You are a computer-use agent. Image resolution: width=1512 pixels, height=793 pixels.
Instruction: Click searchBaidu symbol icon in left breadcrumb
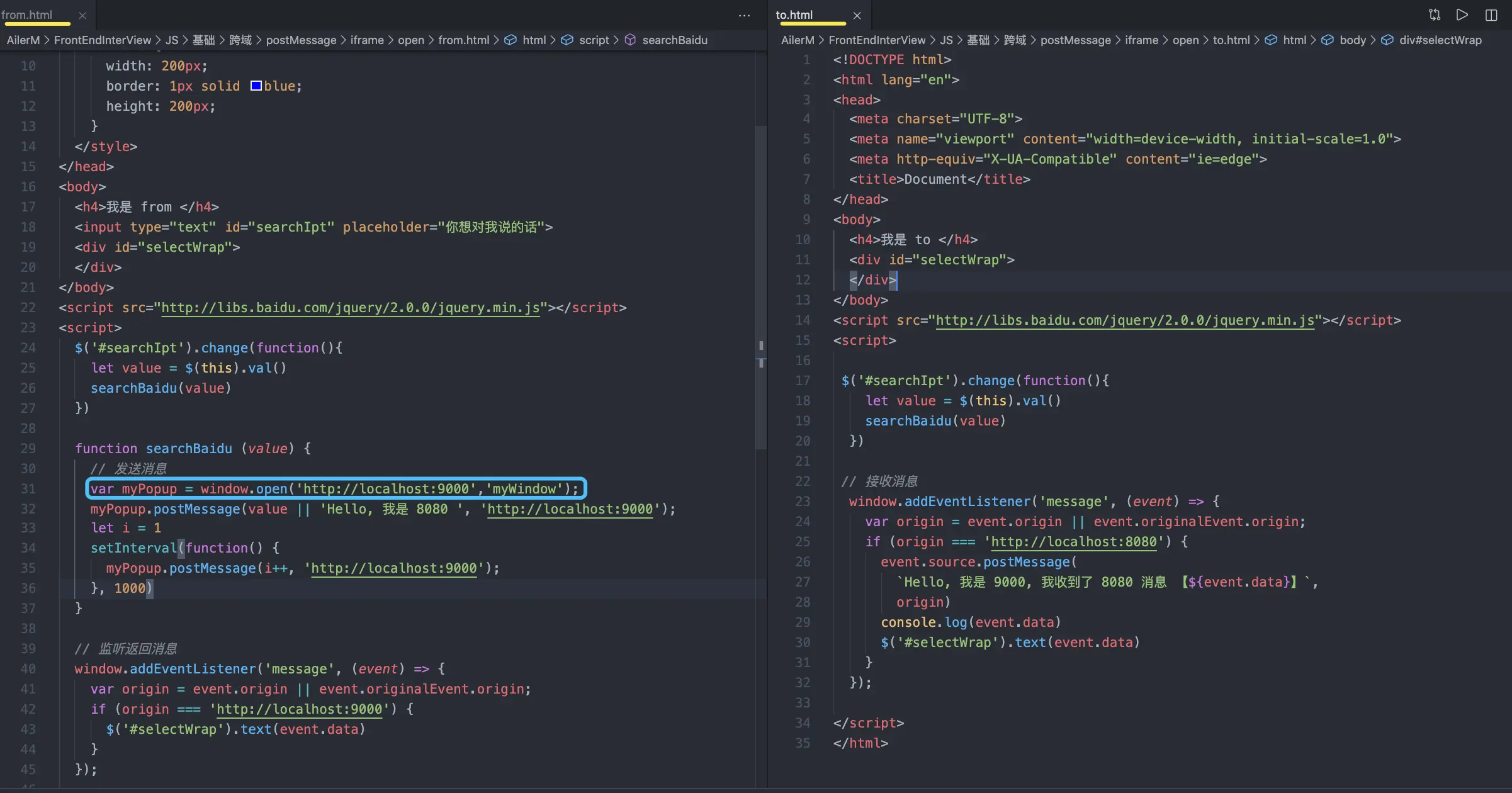[630, 40]
